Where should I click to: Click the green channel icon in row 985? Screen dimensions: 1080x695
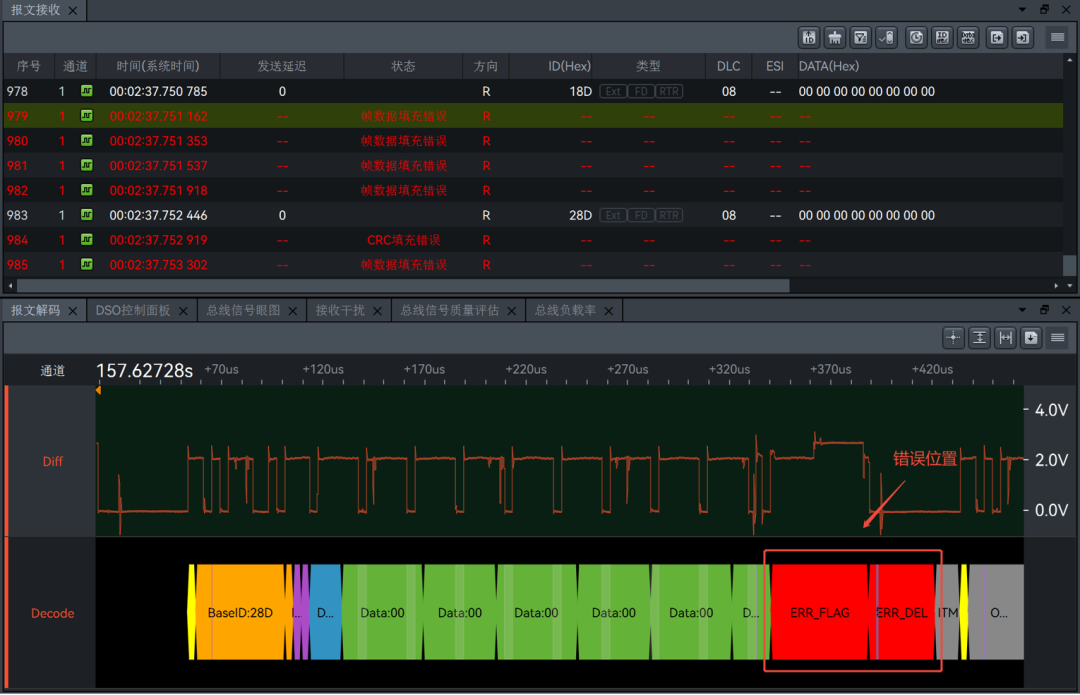click(x=87, y=264)
